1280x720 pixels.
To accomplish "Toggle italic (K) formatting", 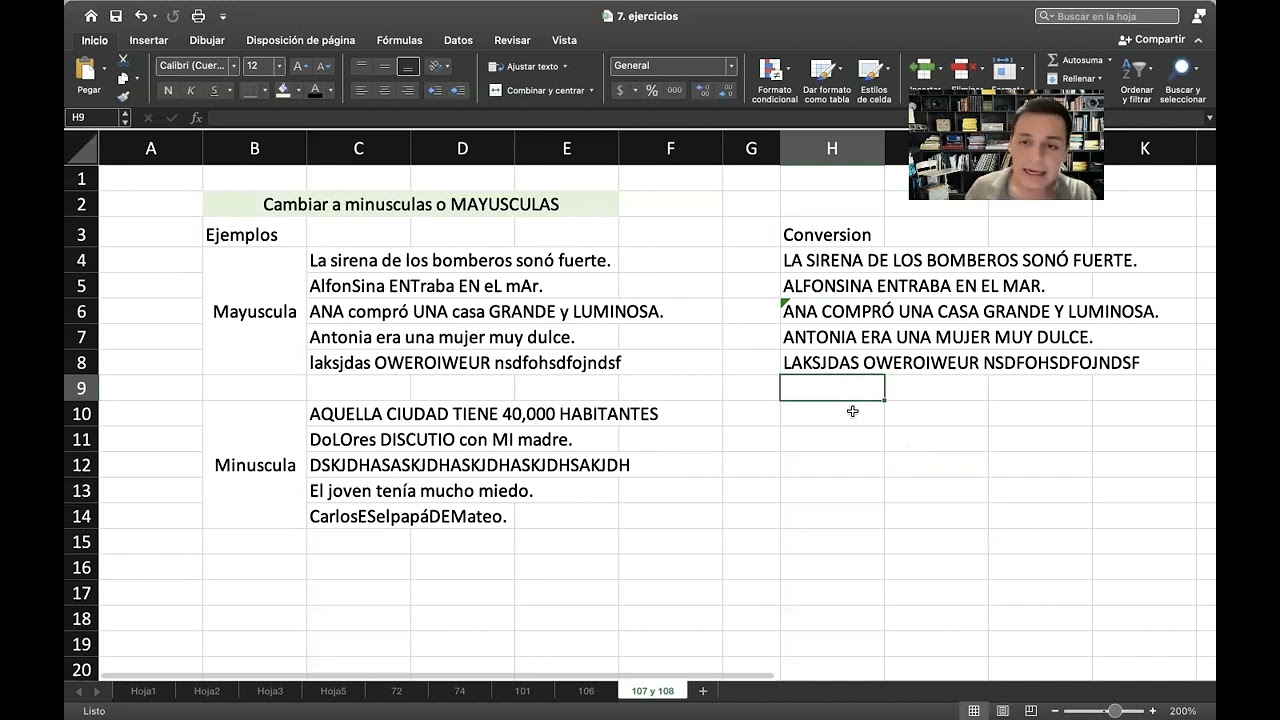I will (191, 90).
